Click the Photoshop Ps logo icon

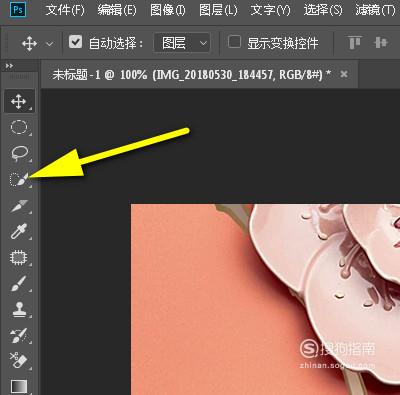coord(18,9)
